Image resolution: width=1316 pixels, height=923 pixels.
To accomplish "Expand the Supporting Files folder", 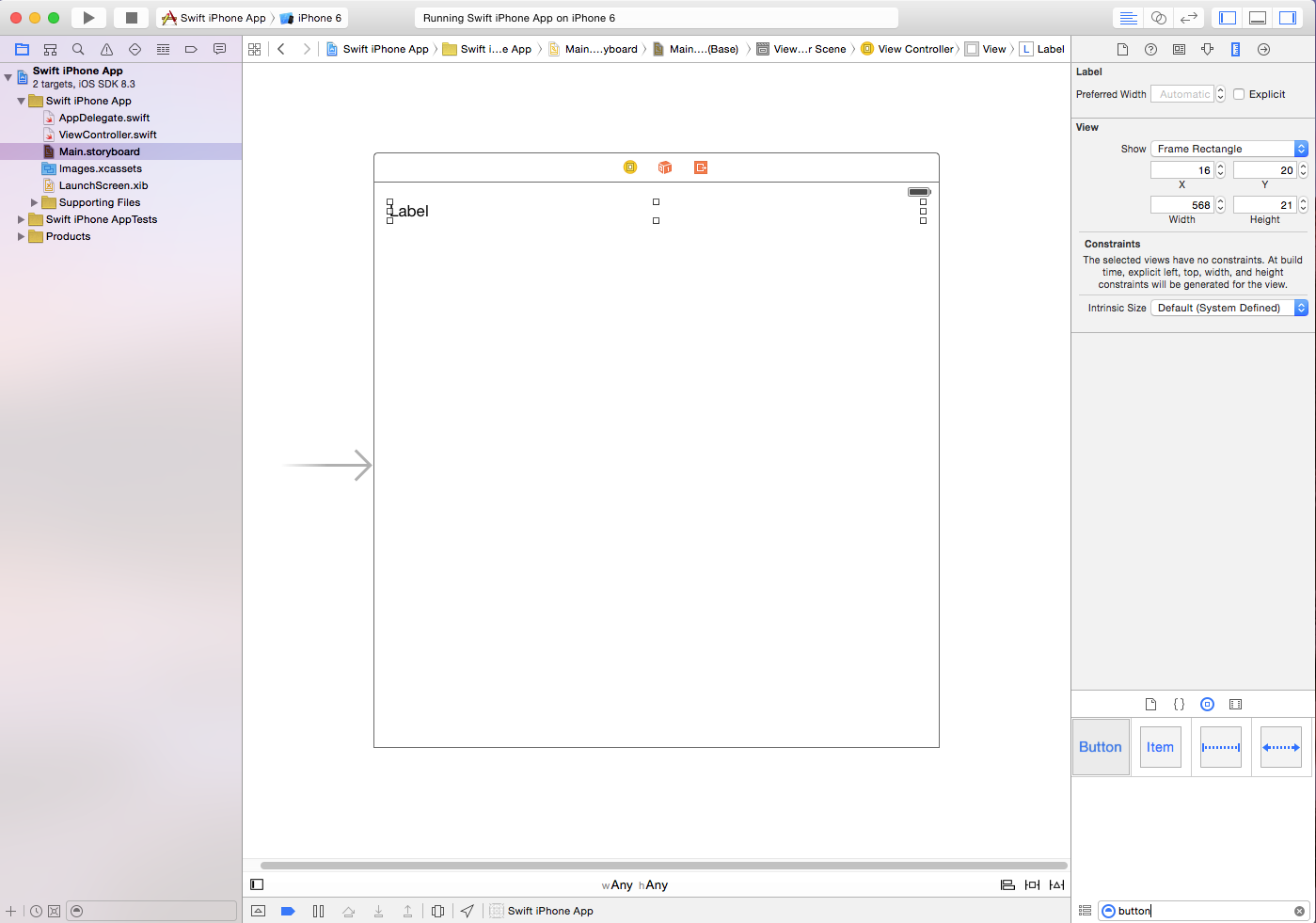I will click(x=35, y=202).
